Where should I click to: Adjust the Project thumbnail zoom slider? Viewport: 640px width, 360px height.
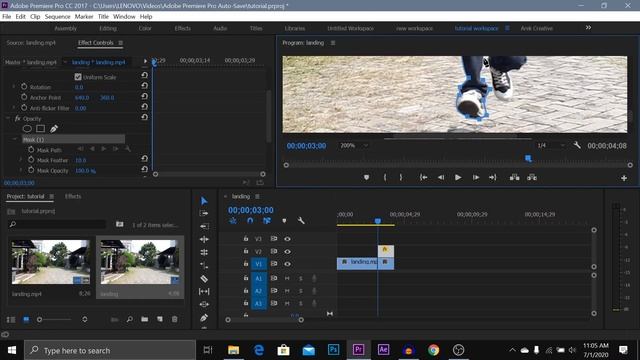coord(39,319)
